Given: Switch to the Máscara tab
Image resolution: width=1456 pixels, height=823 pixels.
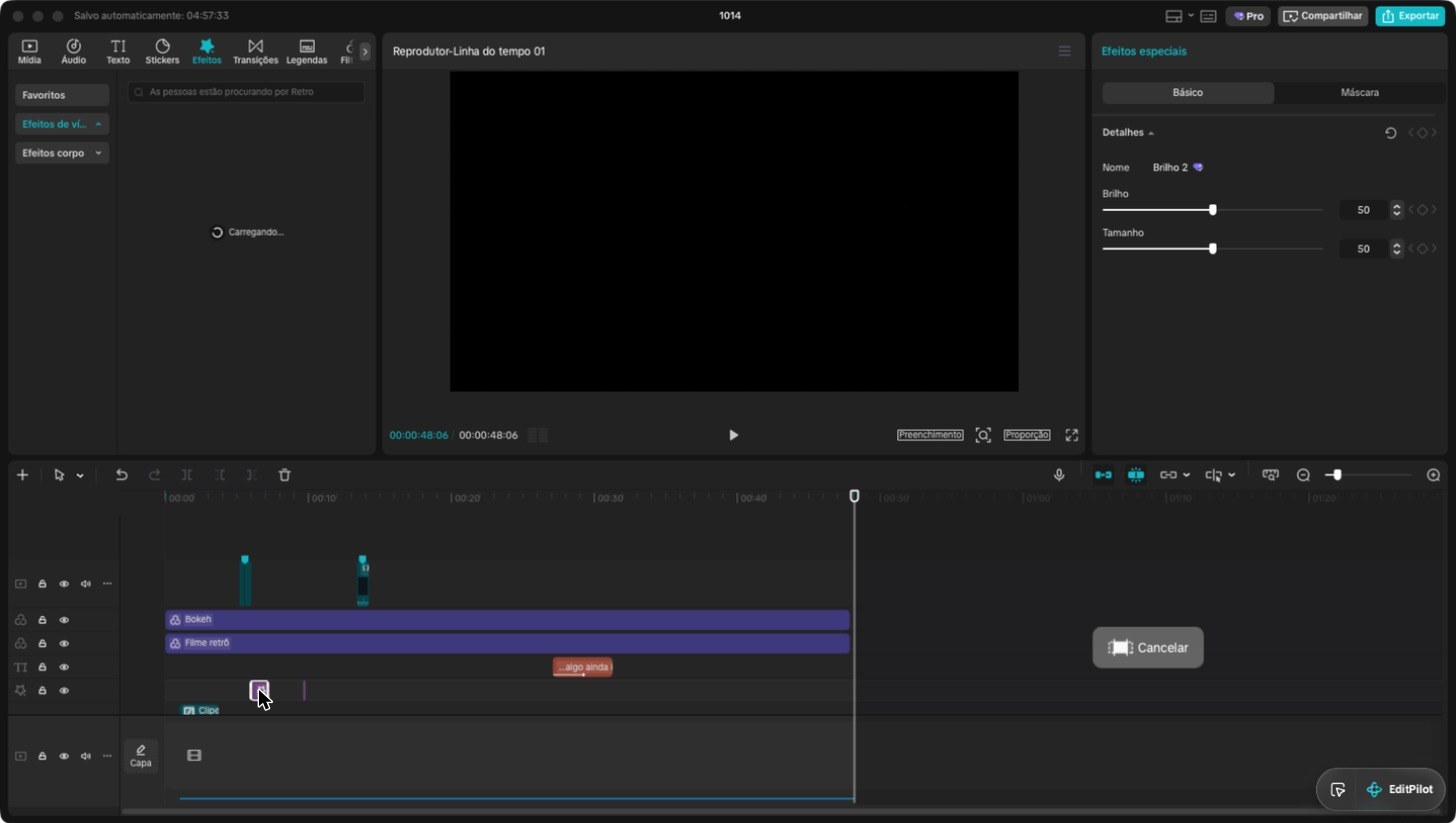Looking at the screenshot, I should (x=1359, y=92).
